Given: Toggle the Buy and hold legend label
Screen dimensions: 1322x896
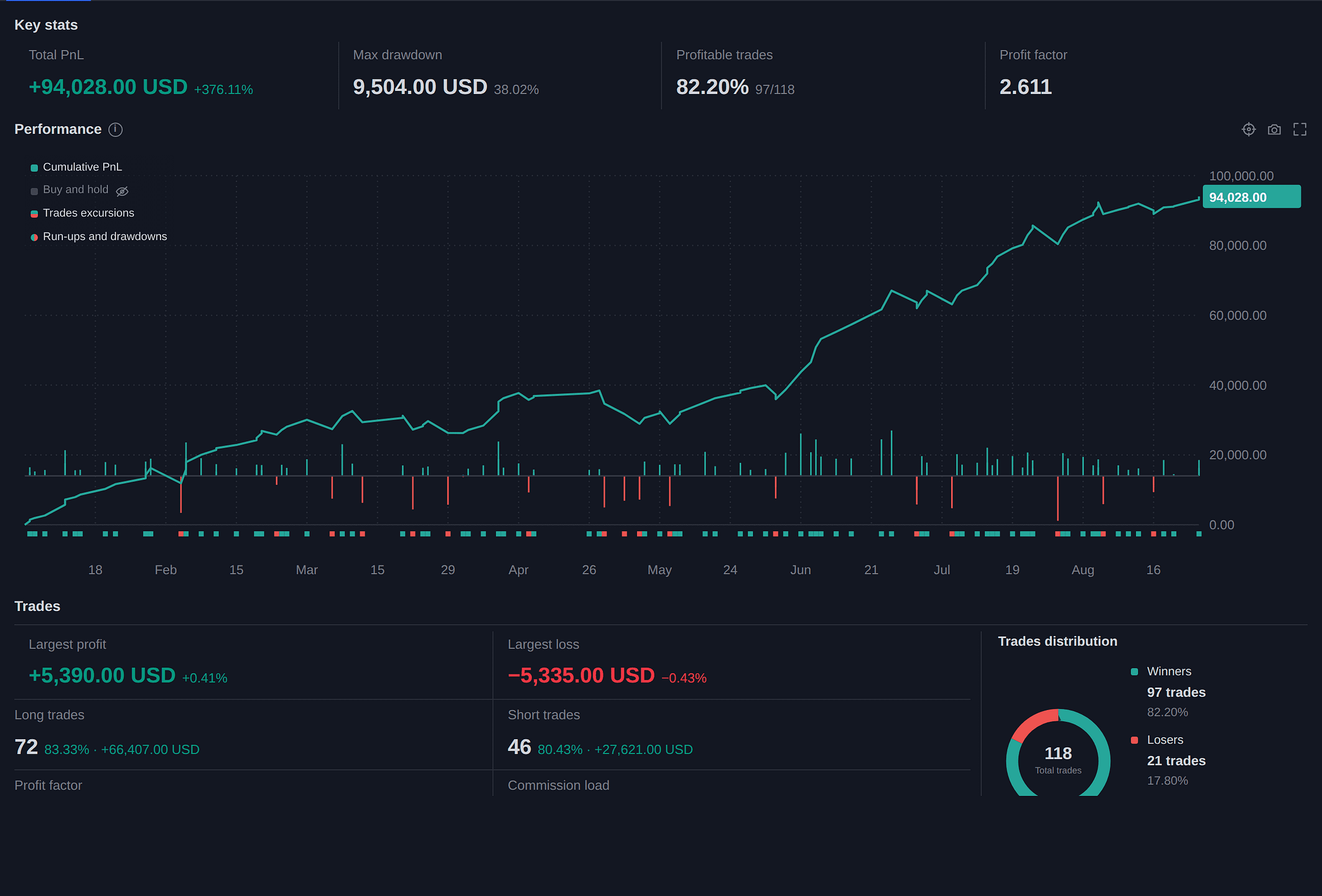Looking at the screenshot, I should coord(75,190).
